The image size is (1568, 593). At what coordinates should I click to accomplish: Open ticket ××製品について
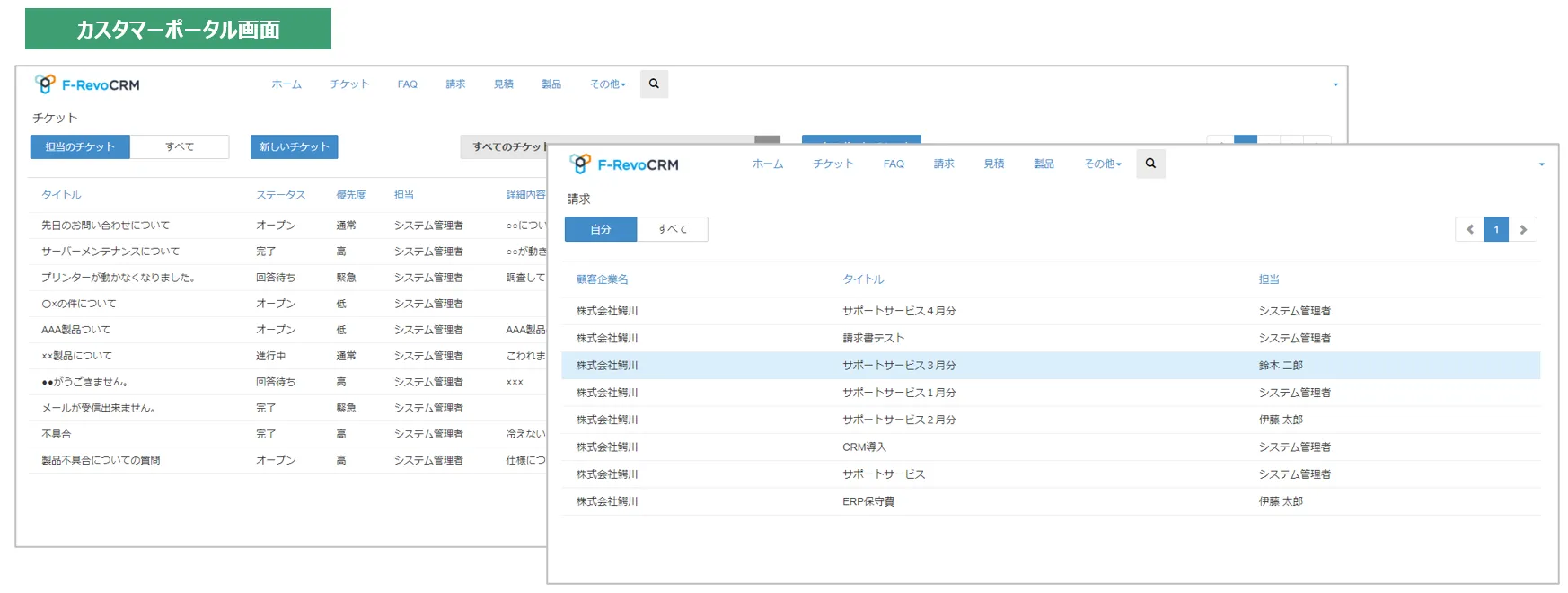click(x=76, y=356)
